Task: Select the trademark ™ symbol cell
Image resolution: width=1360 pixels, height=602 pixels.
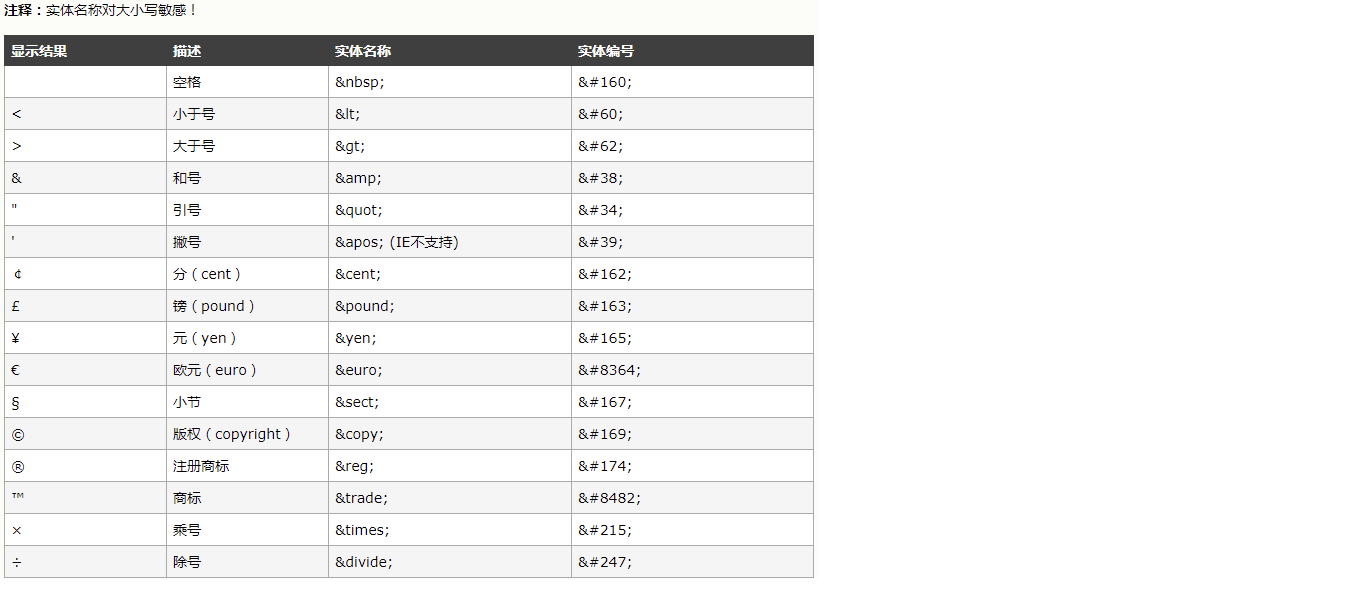Action: [85, 498]
